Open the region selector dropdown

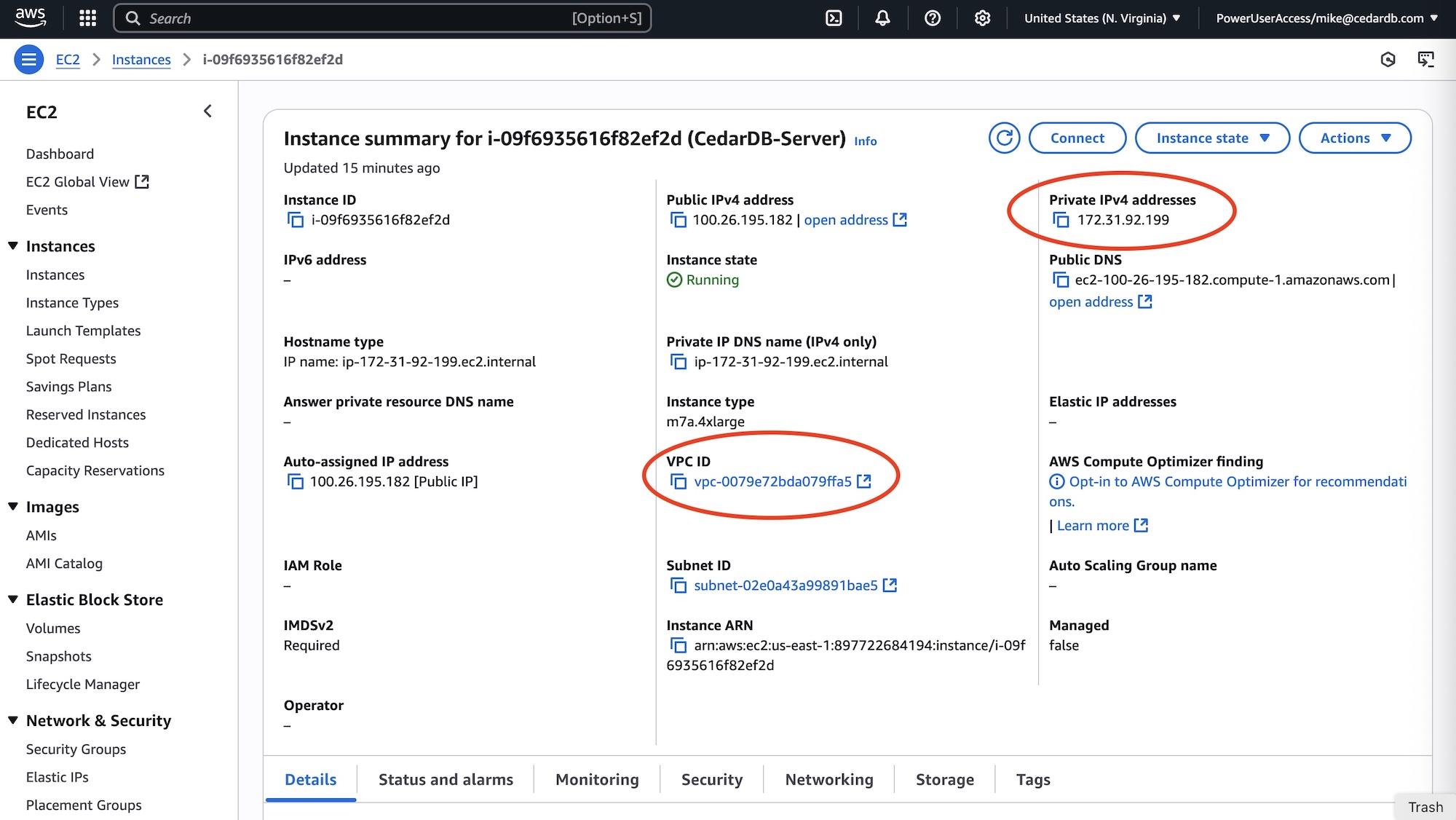point(1101,17)
